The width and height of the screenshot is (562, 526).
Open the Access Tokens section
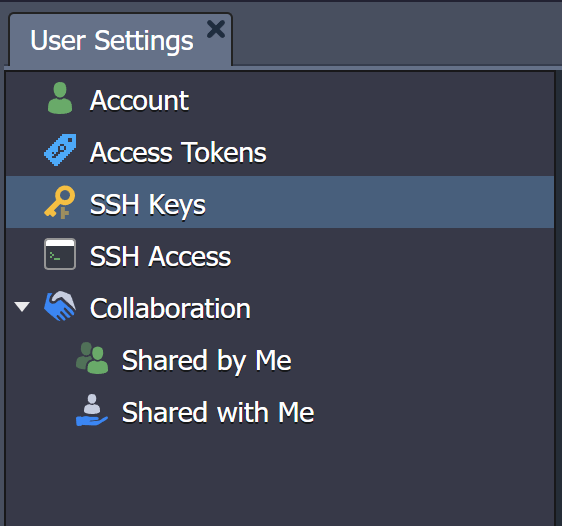click(178, 153)
